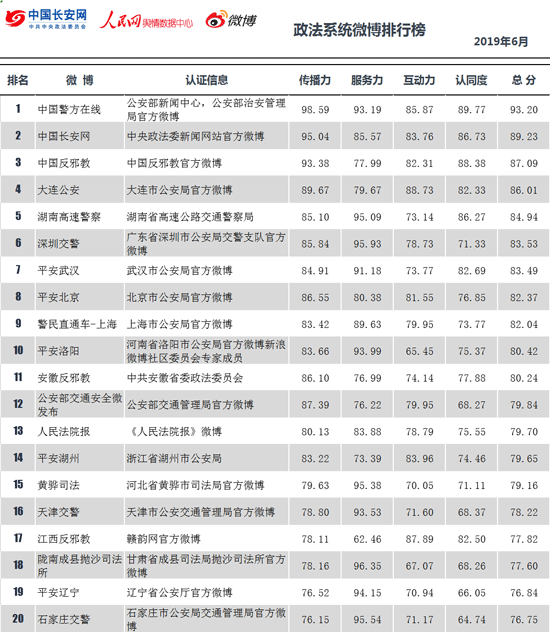Click 石家庄交警 in row 20
The height and width of the screenshot is (632, 550).
(x=64, y=620)
